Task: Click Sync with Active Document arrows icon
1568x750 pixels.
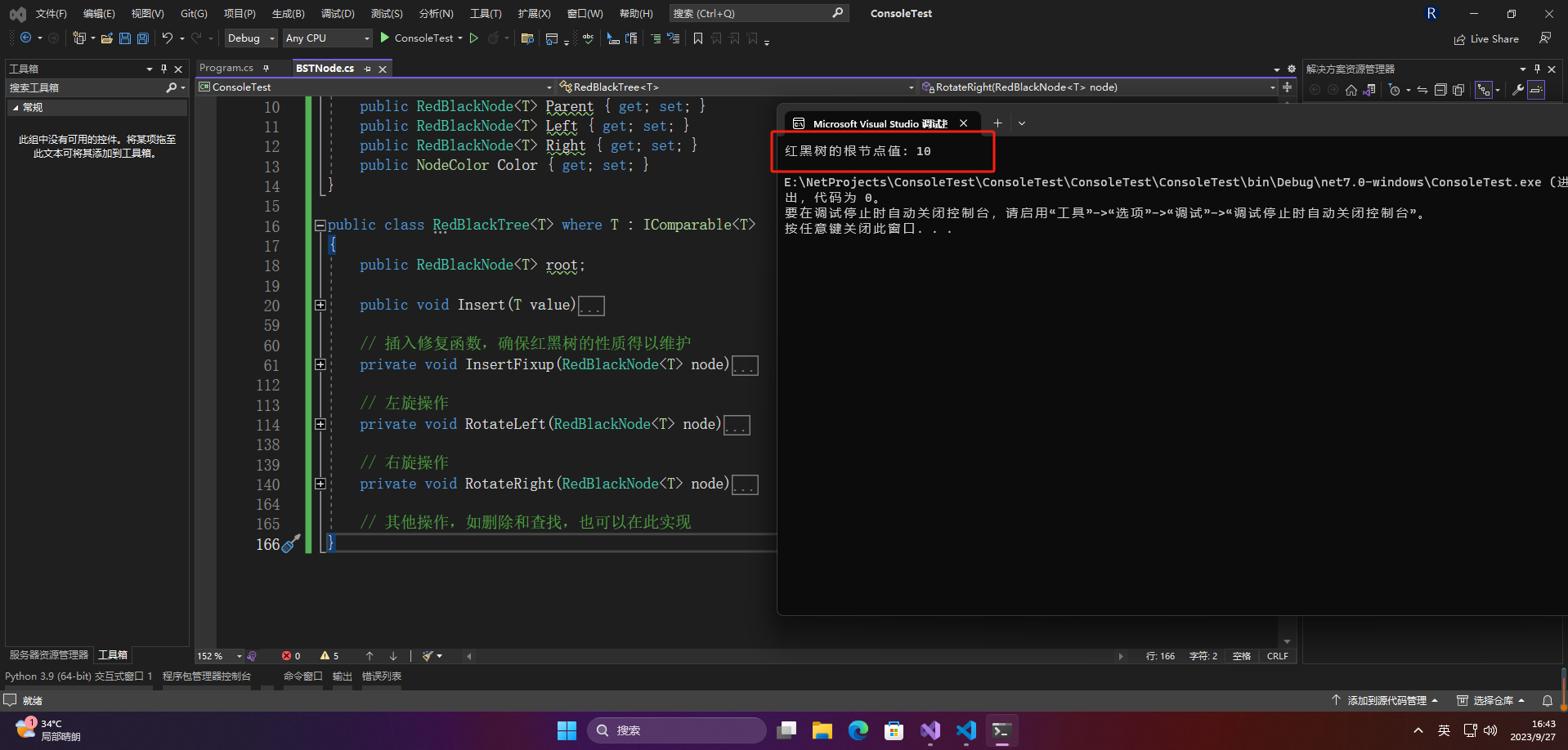Action: [1422, 90]
